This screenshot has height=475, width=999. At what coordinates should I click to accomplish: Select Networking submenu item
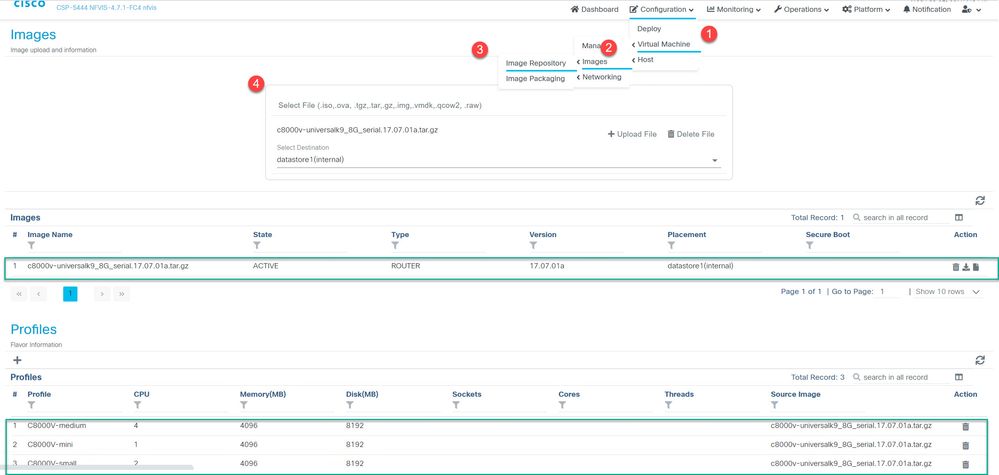(x=601, y=77)
